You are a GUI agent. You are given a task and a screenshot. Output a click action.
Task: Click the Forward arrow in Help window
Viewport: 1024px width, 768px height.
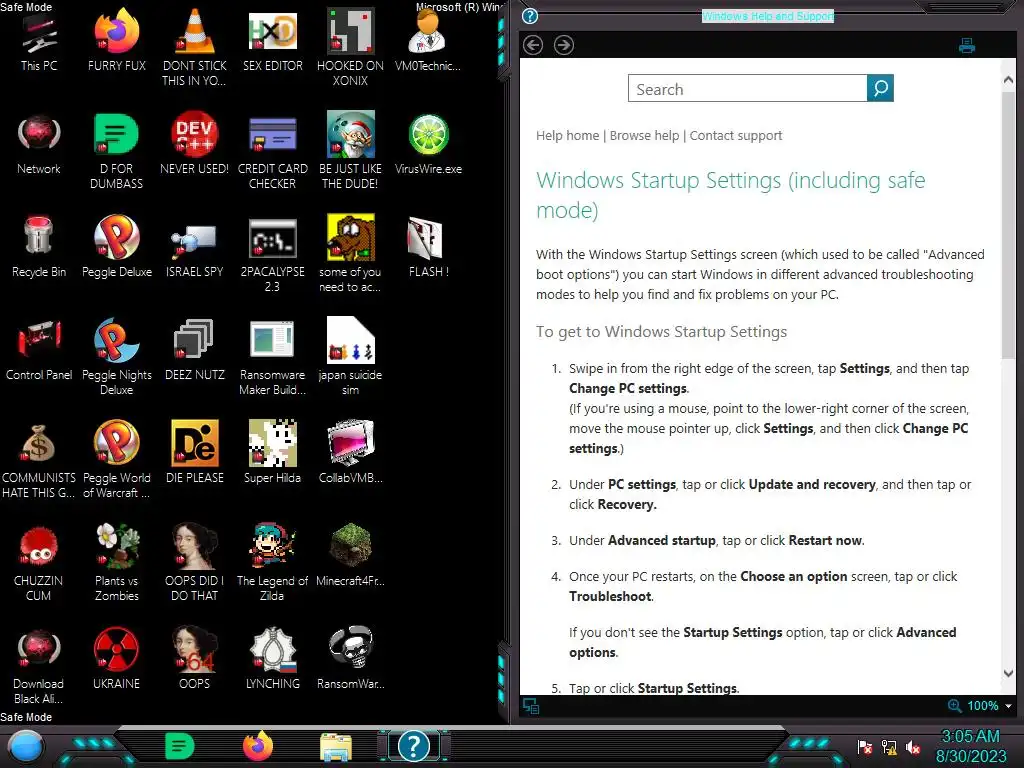point(564,45)
